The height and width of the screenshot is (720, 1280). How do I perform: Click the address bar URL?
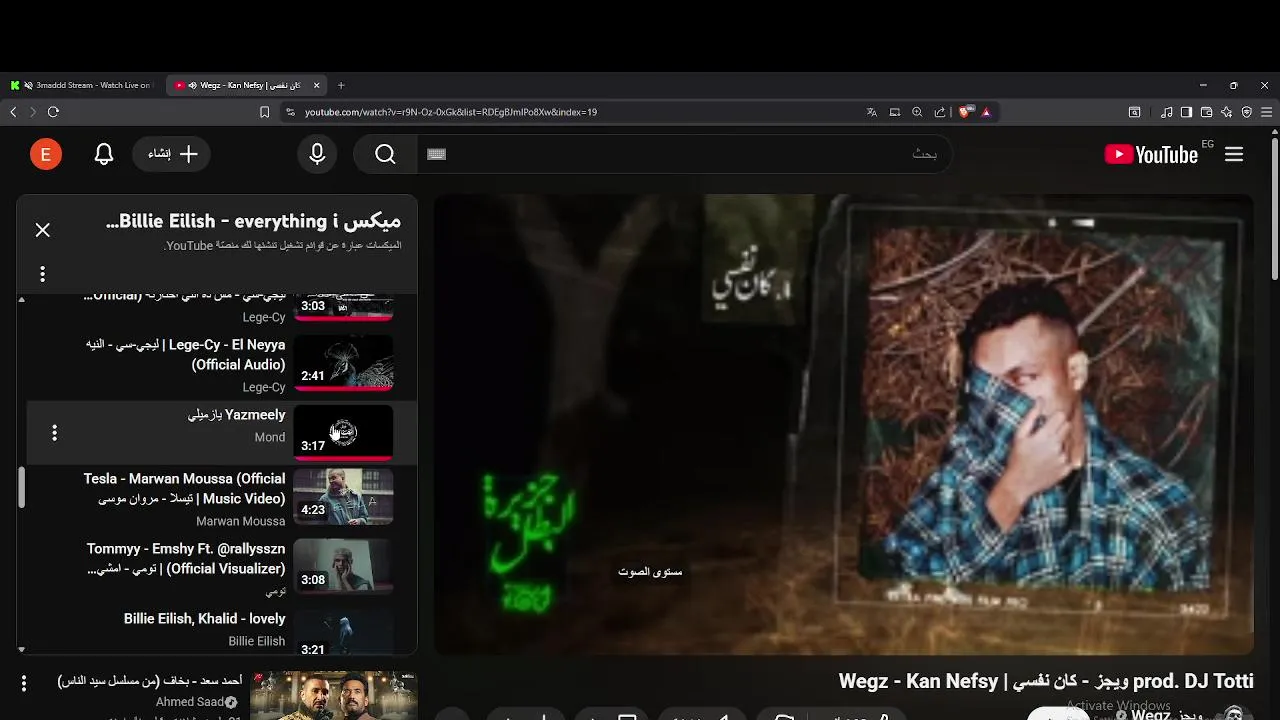(x=451, y=112)
